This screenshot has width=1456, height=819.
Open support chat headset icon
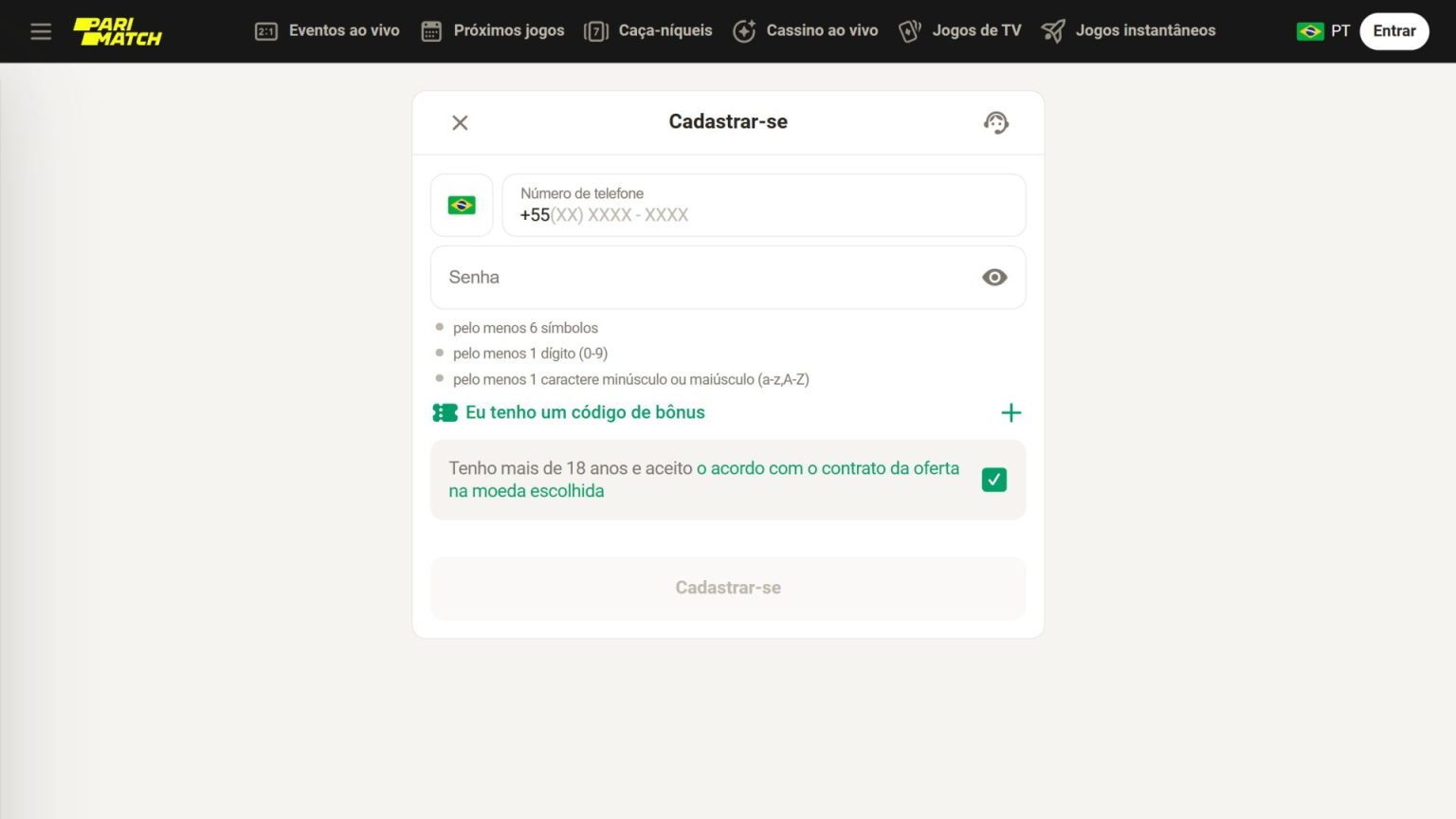tap(996, 122)
